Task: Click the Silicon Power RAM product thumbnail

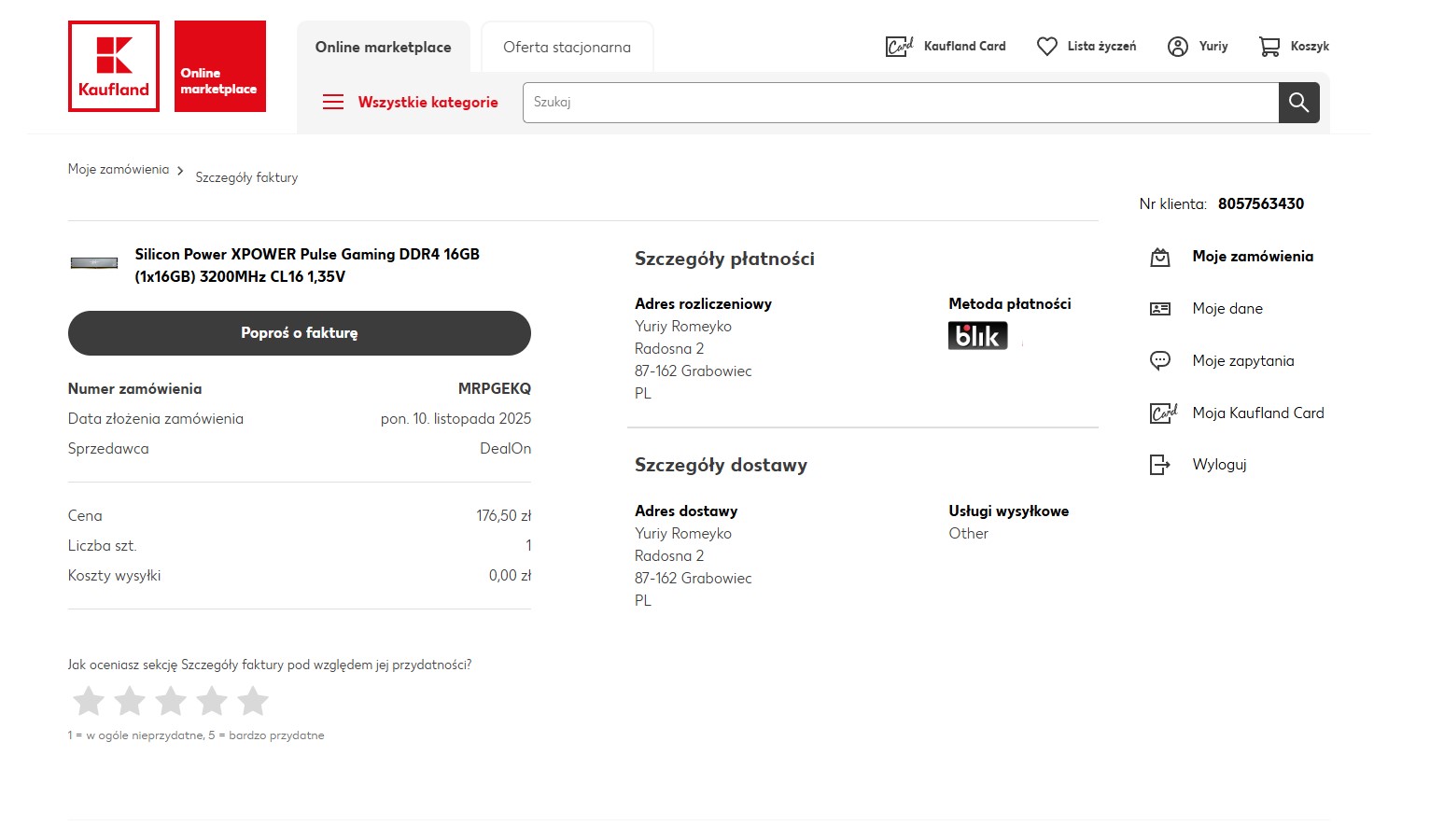Action: (x=94, y=263)
